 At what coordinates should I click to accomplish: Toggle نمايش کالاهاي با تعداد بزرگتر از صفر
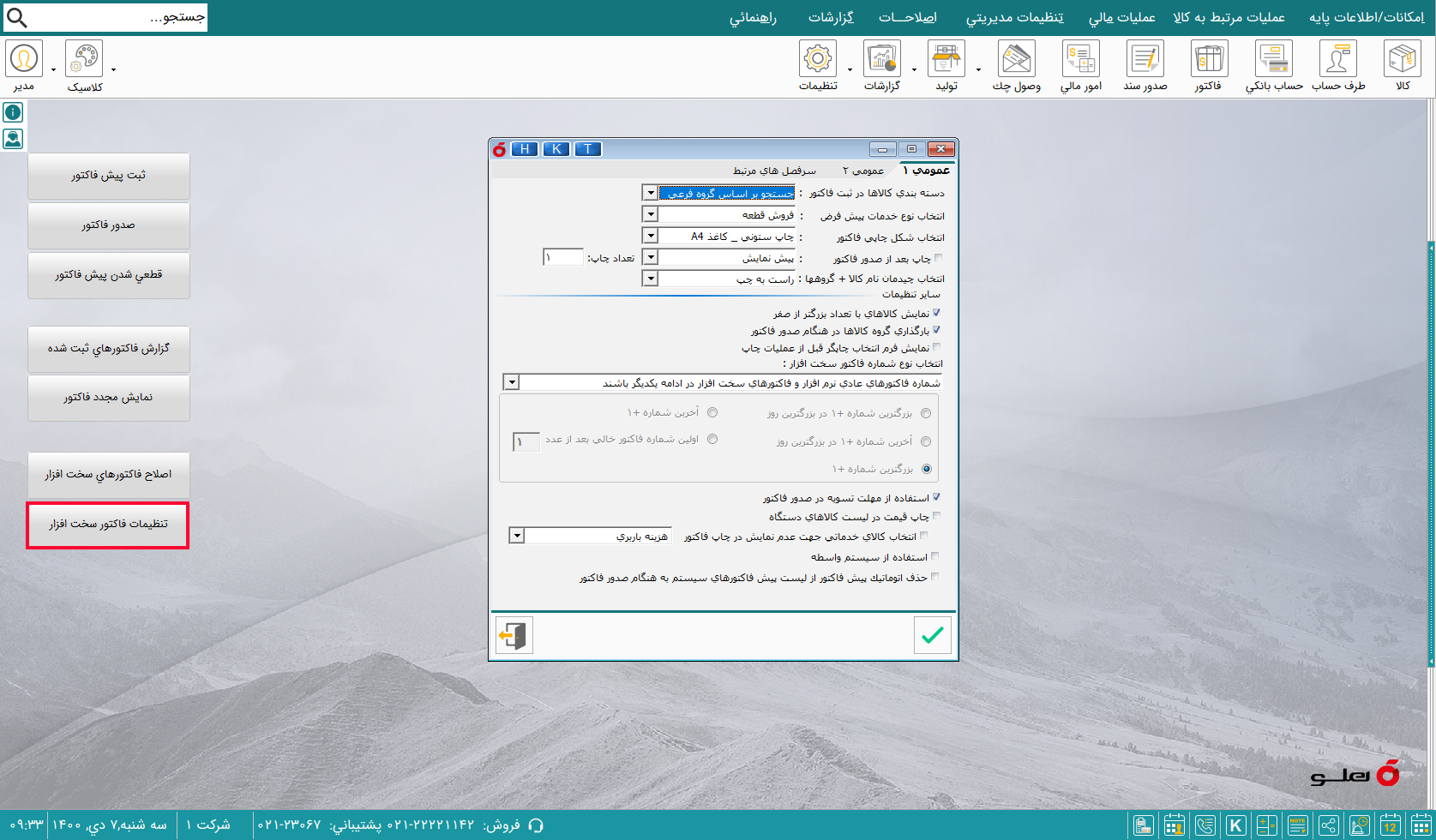936,313
